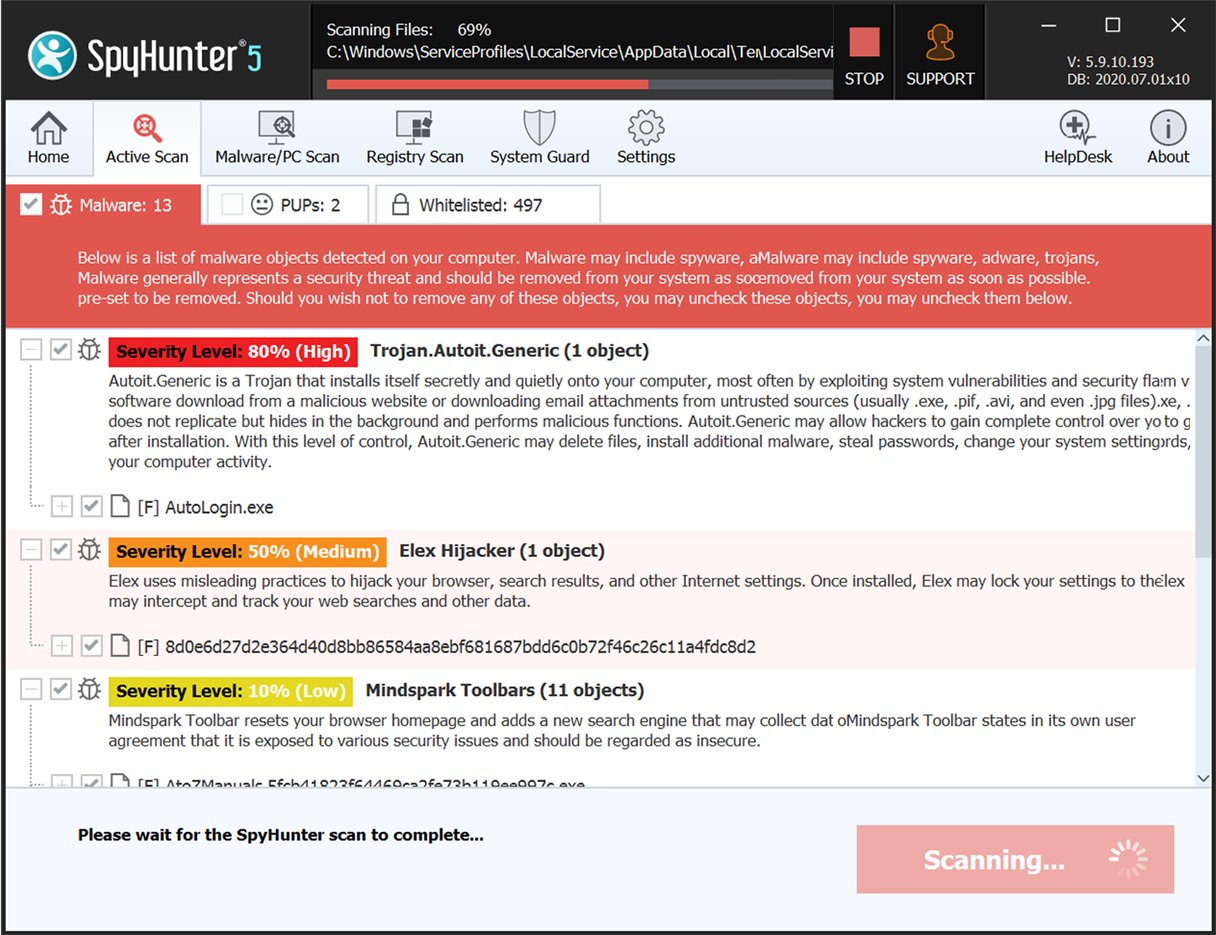Click the results list scroll-down arrow

point(1204,777)
